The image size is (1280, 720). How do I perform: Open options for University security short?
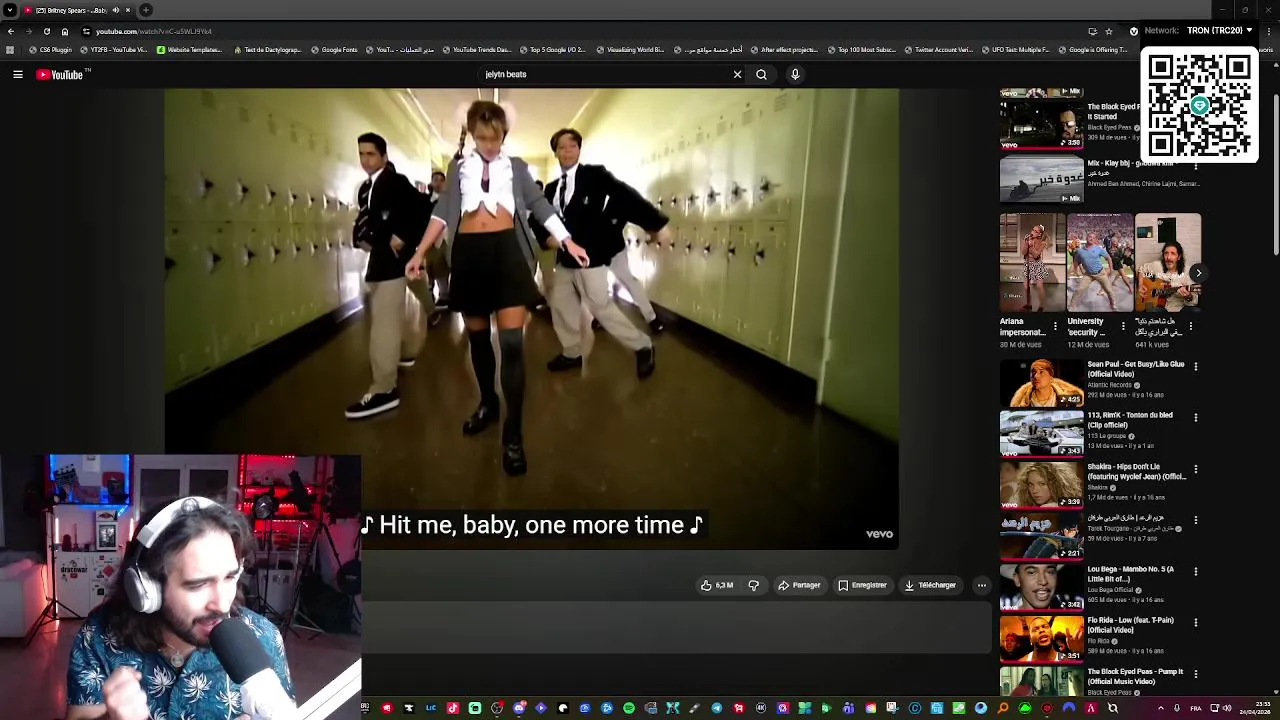1122,326
